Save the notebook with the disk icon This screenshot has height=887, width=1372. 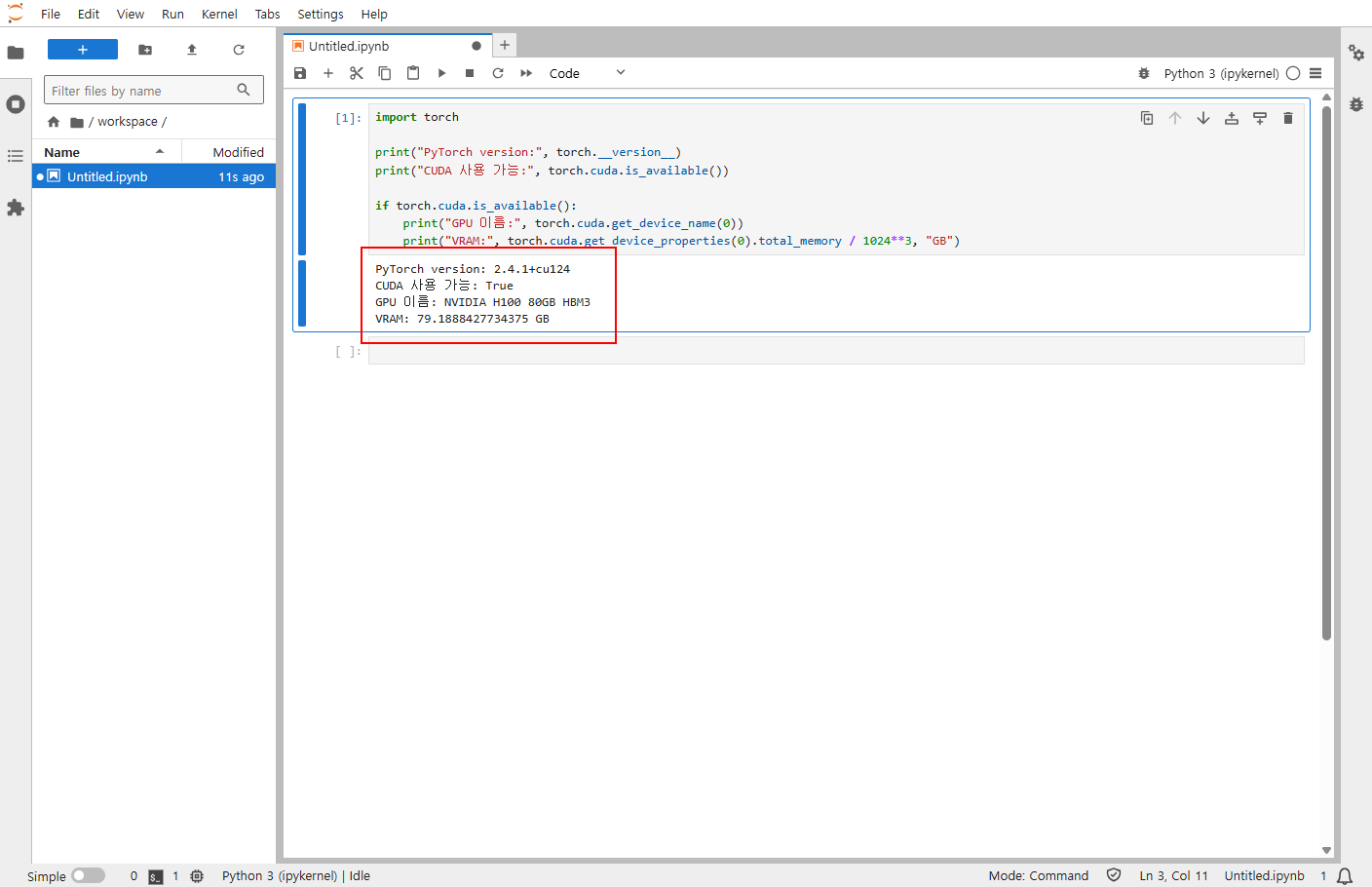[300, 73]
